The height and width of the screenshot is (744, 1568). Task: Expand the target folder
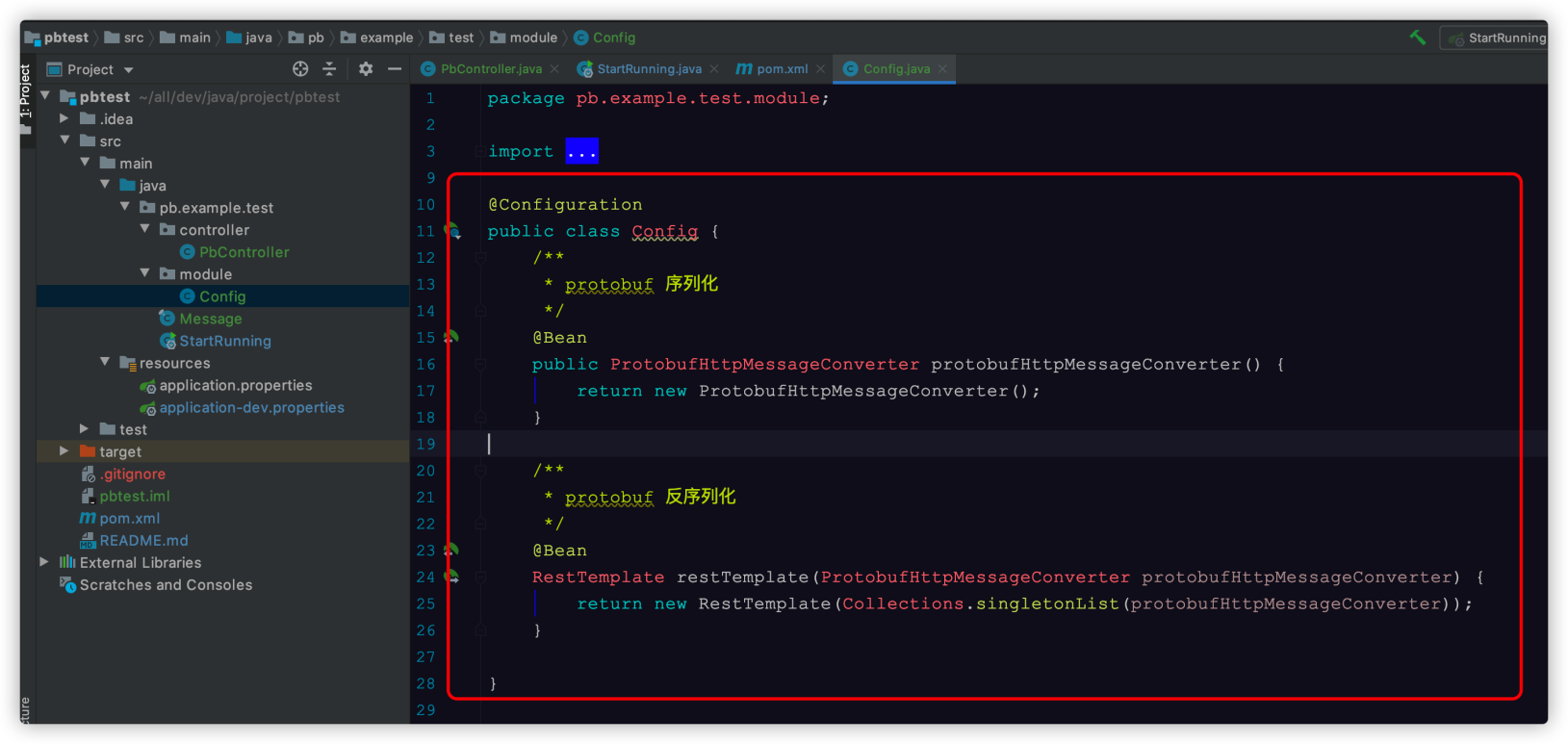pos(64,450)
